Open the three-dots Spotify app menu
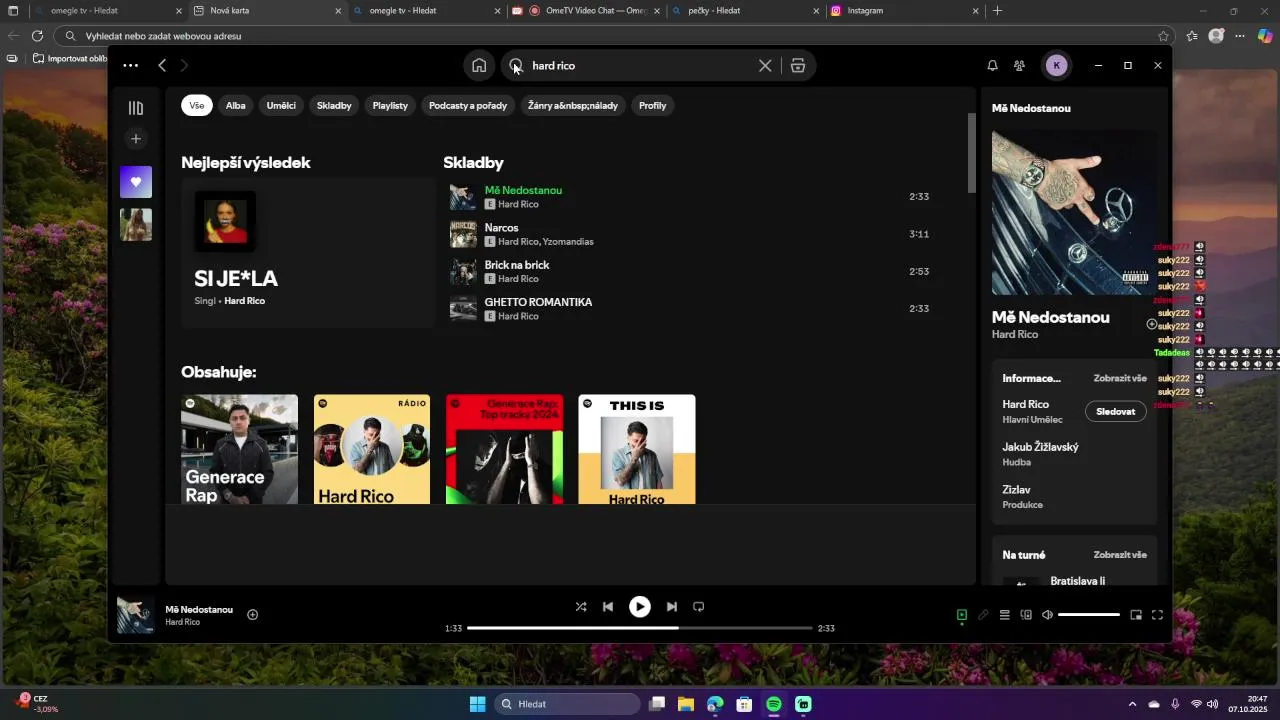Viewport: 1280px width, 720px height. [x=131, y=66]
